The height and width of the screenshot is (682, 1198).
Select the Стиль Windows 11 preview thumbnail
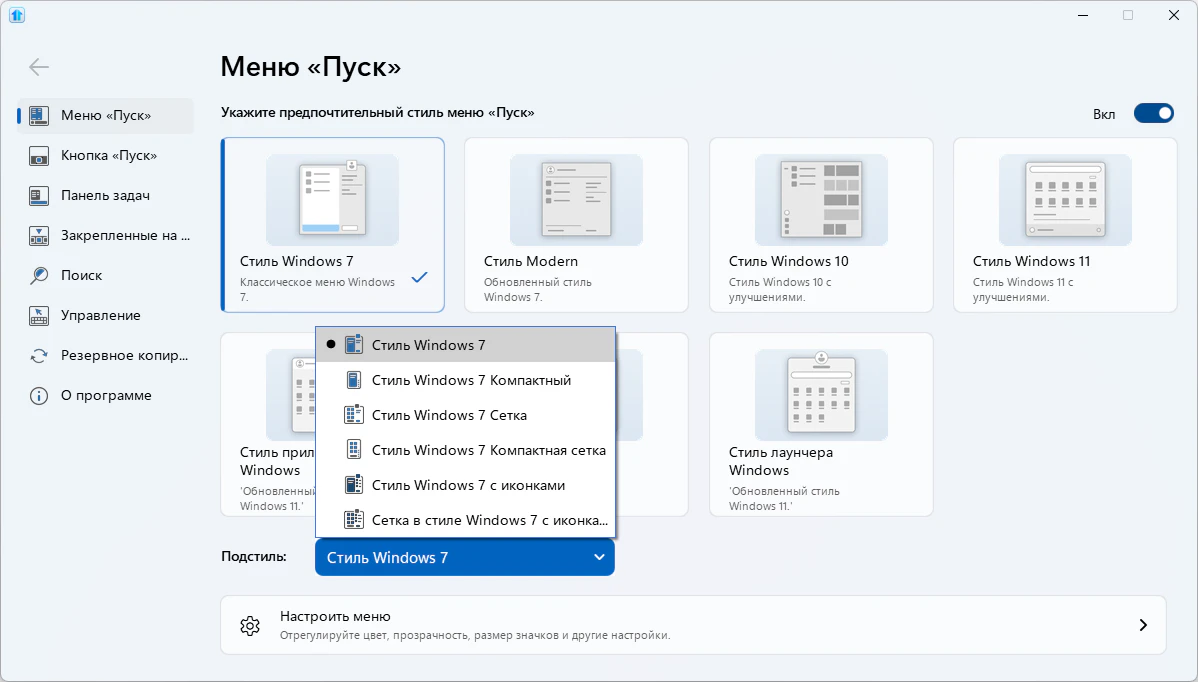tap(1065, 199)
